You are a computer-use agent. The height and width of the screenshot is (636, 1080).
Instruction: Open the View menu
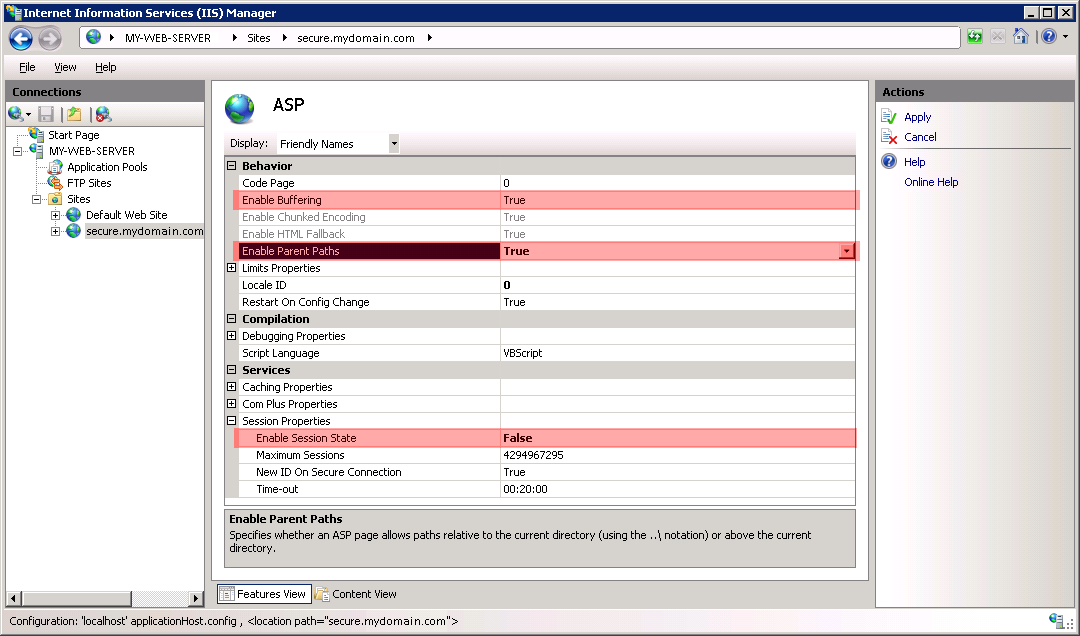tap(65, 67)
